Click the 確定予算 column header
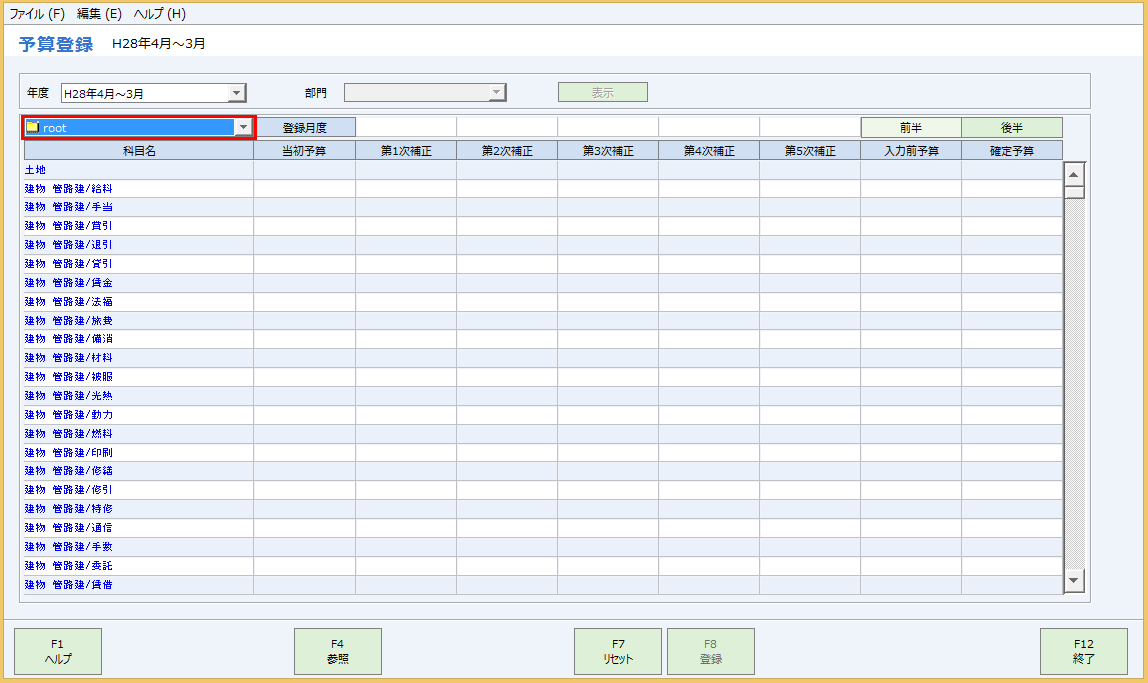 pos(1011,151)
